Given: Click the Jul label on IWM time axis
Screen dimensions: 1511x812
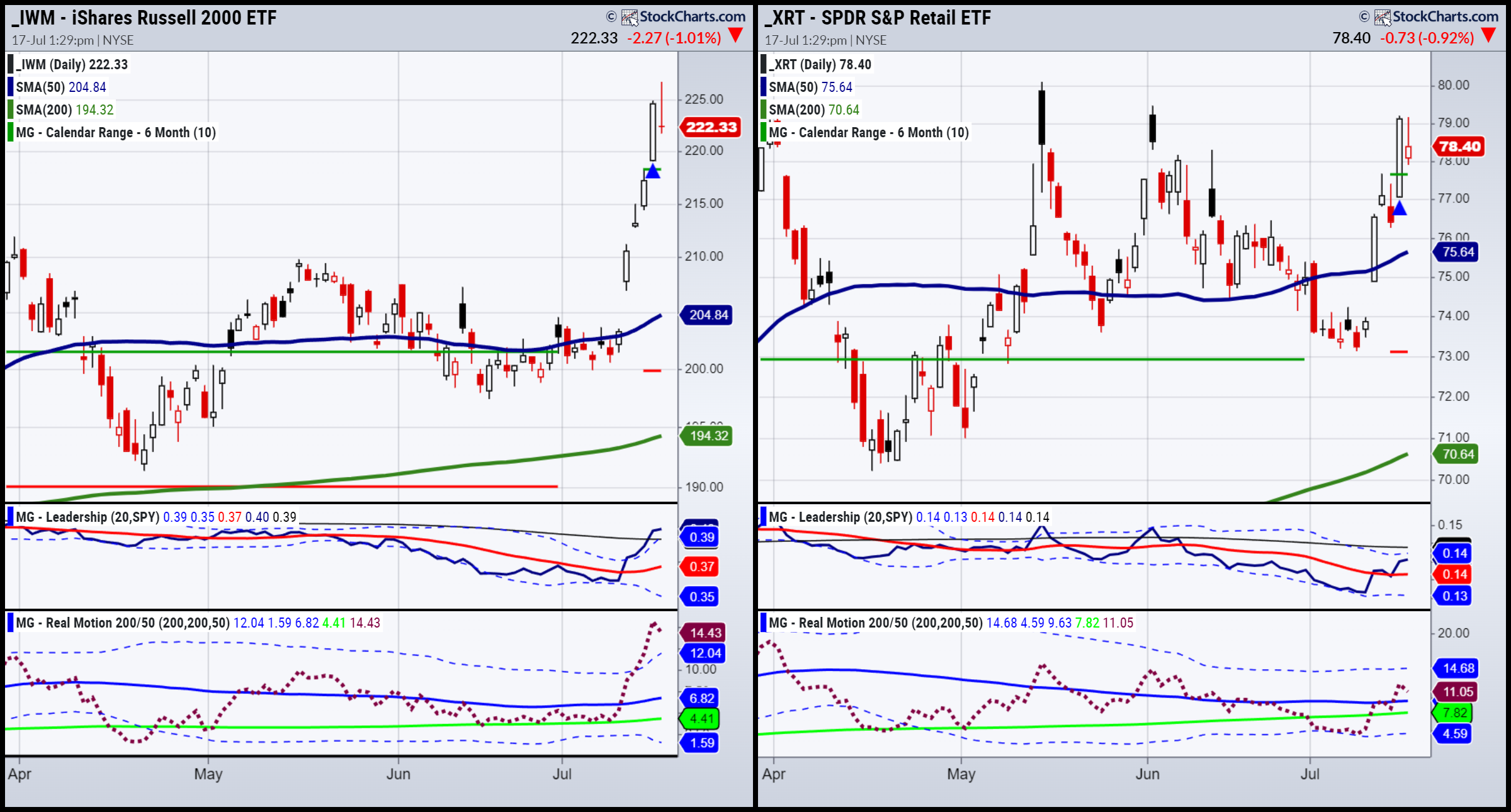Looking at the screenshot, I should 562,774.
